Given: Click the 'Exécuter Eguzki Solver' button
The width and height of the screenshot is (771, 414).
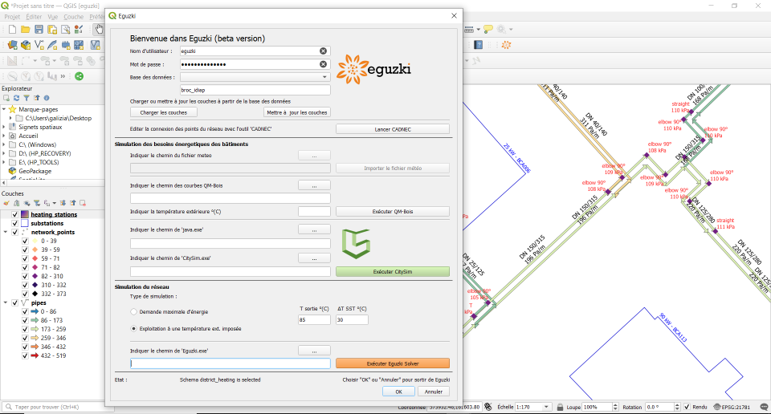Looking at the screenshot, I should [392, 363].
